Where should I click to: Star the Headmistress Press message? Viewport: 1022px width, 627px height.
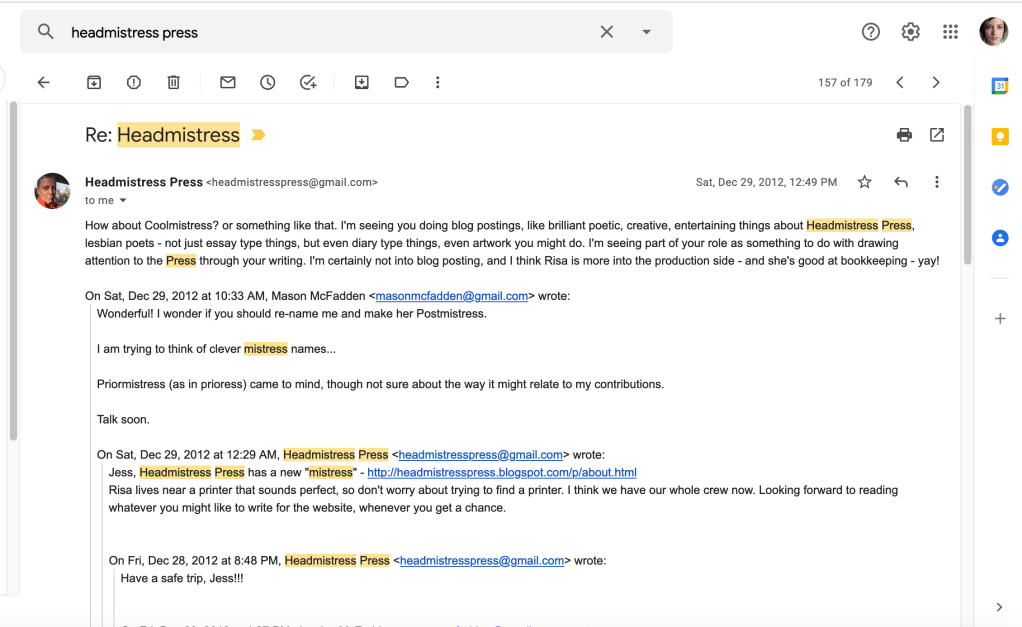click(865, 182)
